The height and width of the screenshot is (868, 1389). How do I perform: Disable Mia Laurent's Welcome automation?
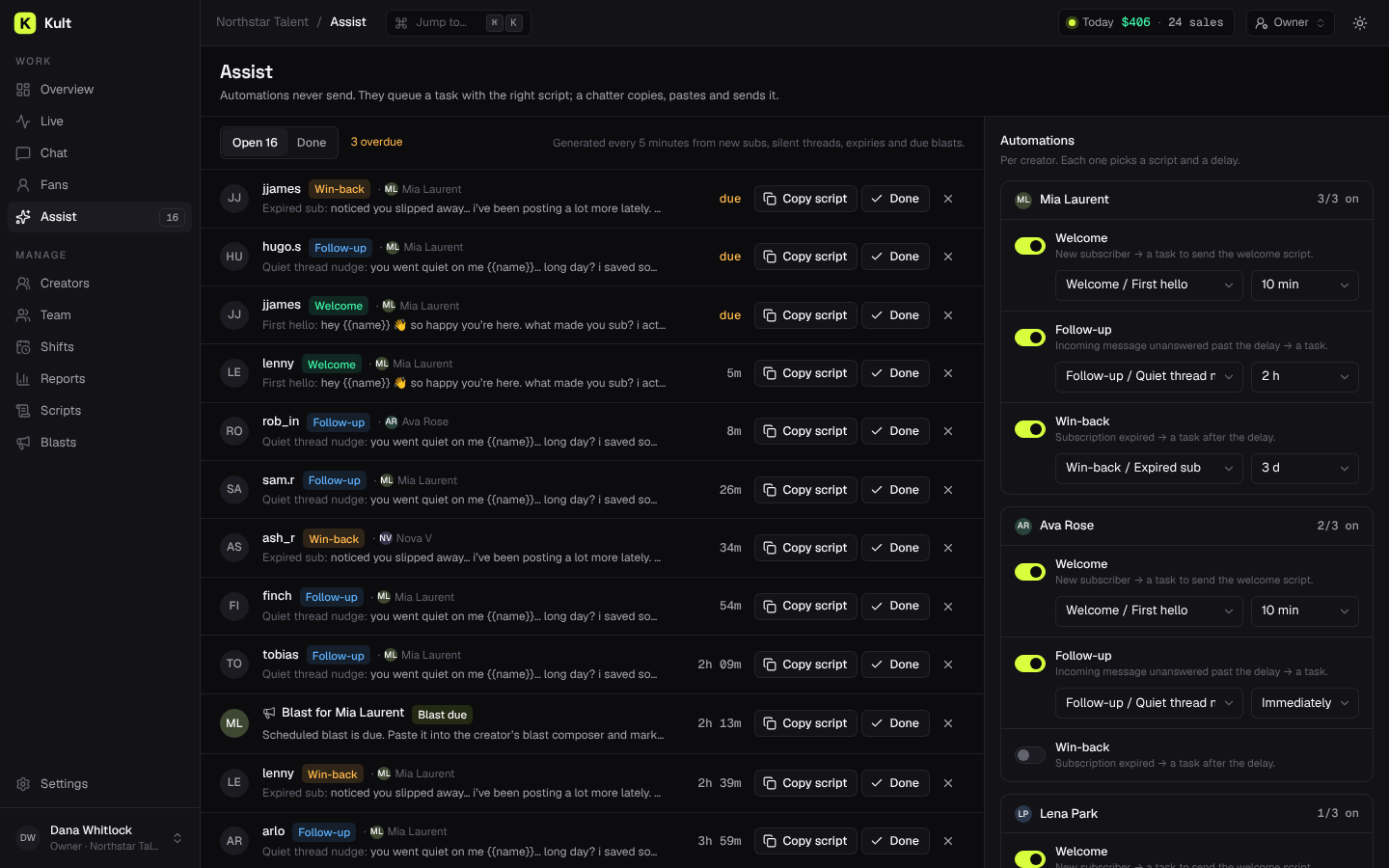tap(1030, 246)
